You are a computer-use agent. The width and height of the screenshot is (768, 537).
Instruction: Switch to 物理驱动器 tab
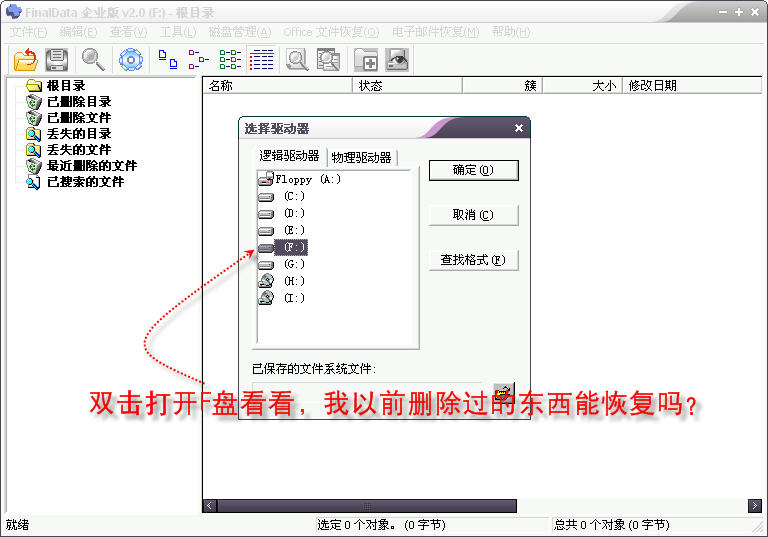click(x=361, y=158)
